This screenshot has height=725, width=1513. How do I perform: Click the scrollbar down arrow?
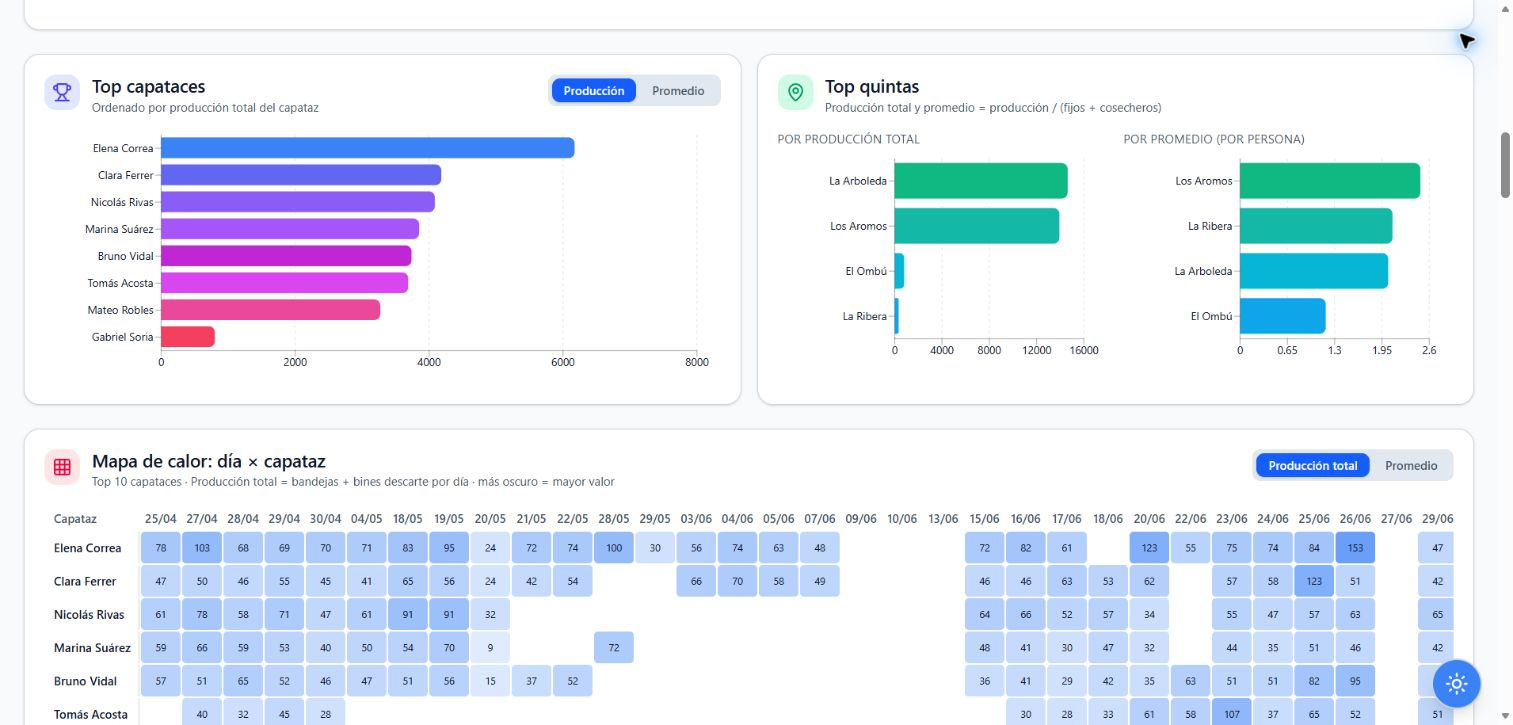click(1505, 716)
